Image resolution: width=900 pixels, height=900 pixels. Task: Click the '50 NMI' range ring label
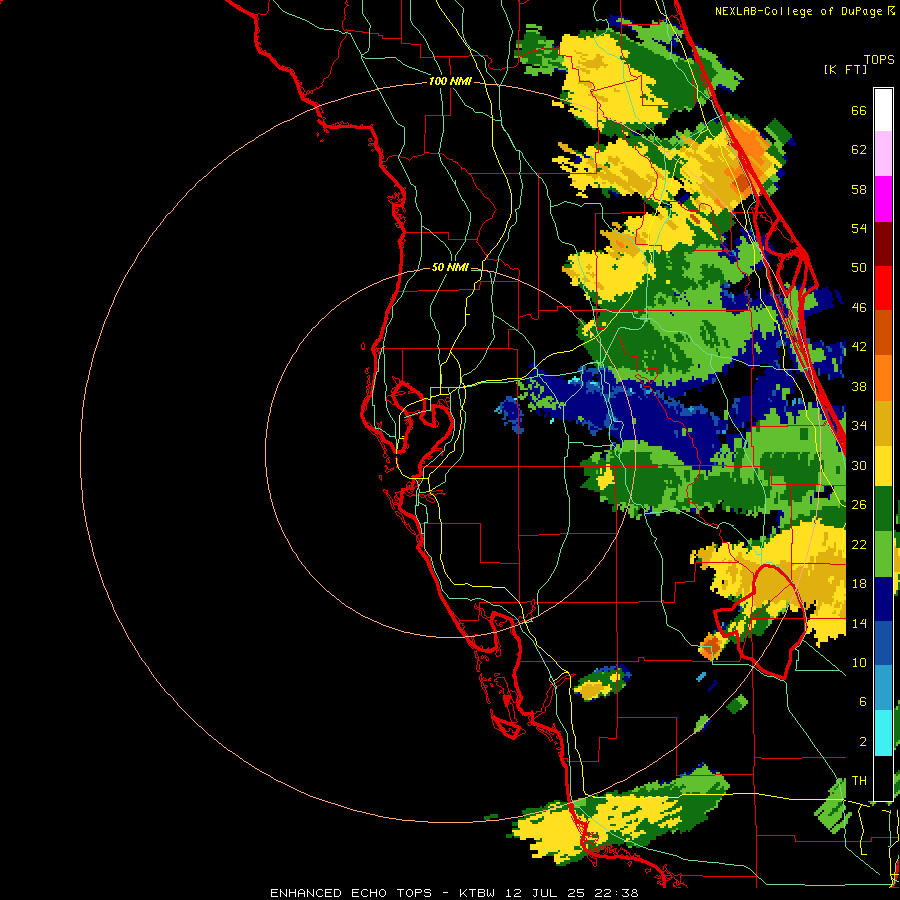[450, 267]
